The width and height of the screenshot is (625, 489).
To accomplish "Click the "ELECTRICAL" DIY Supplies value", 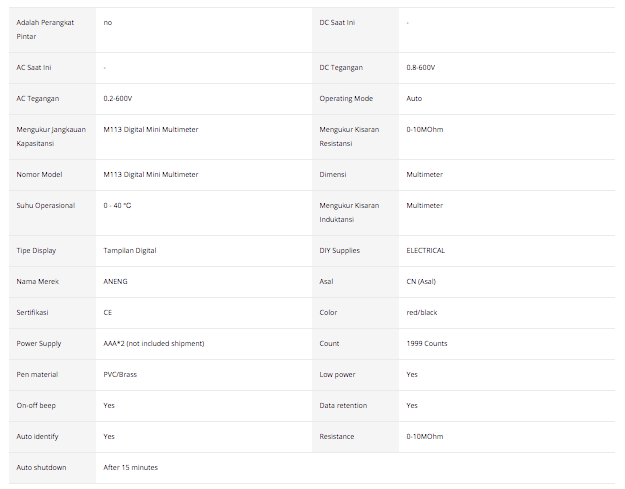I will click(425, 250).
